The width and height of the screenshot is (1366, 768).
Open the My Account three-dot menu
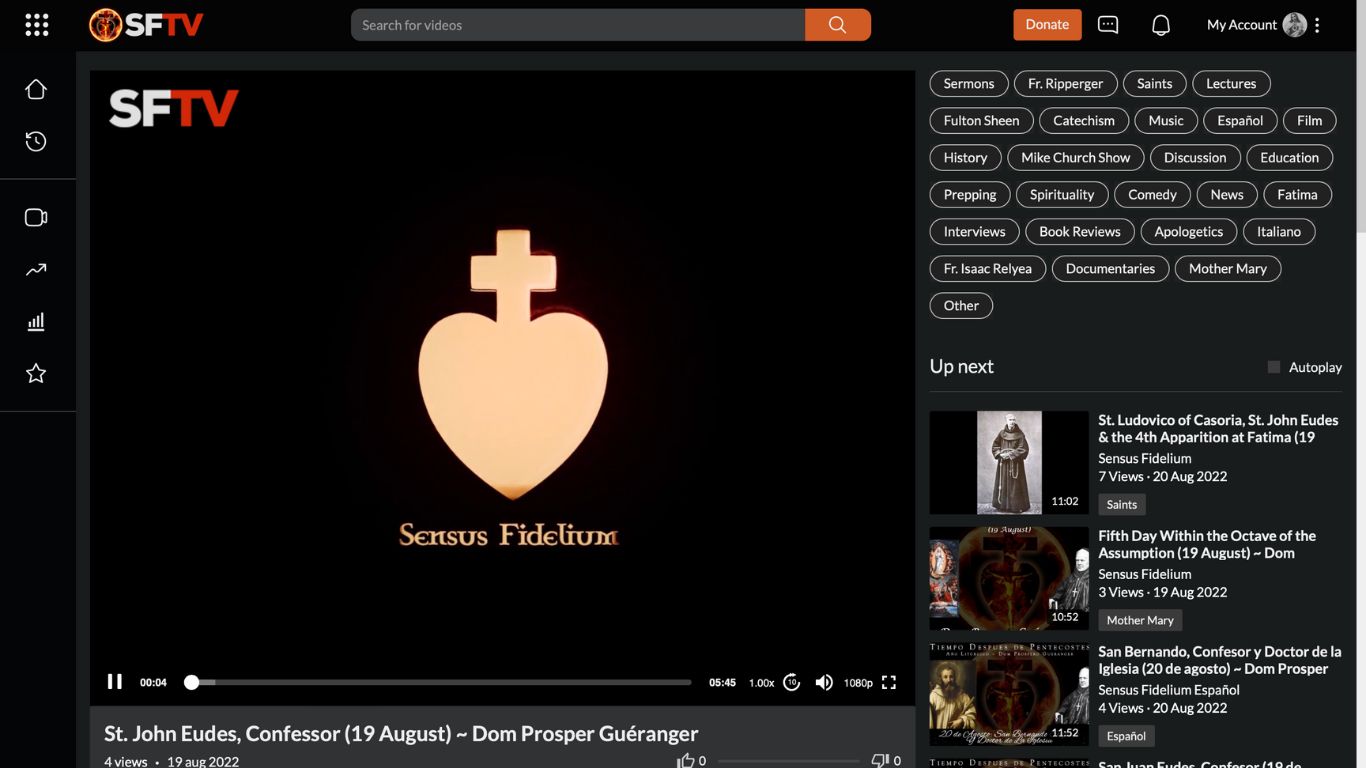[1317, 25]
